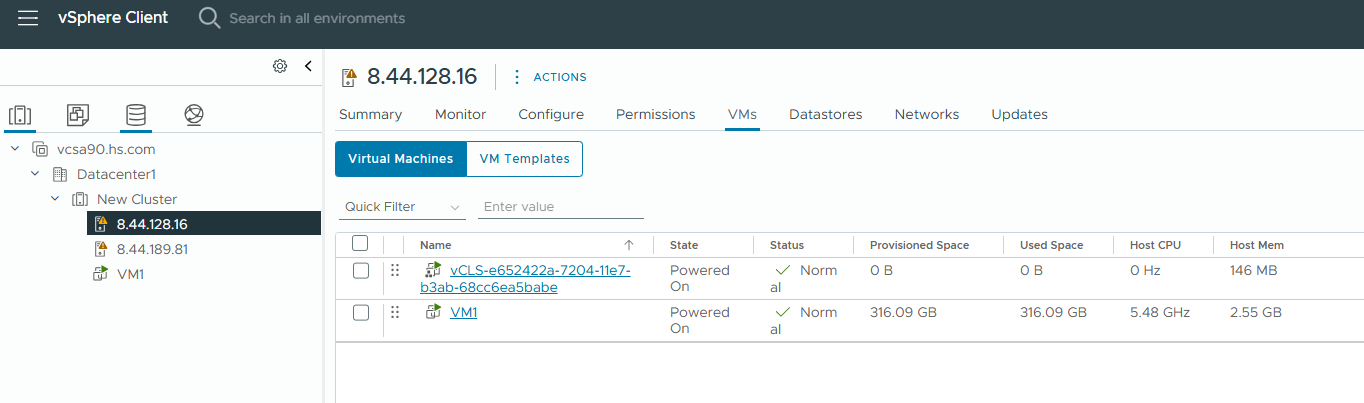
Task: Switch to VMs and Templates view icon
Action: 78,115
